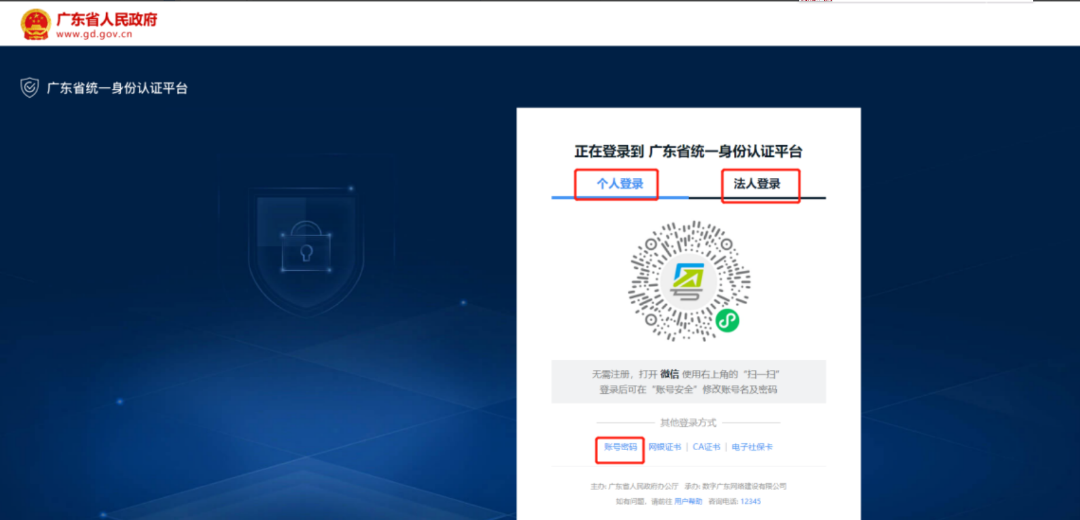This screenshot has height=520, width=1080.
Task: Open the 用户帮助 help link
Action: click(688, 501)
